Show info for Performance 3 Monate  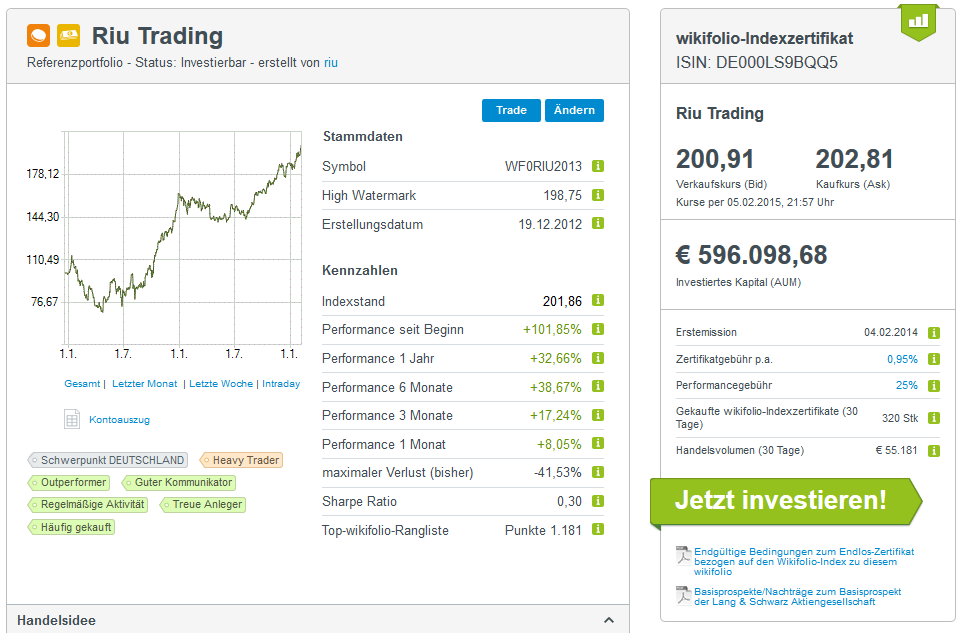pos(598,415)
